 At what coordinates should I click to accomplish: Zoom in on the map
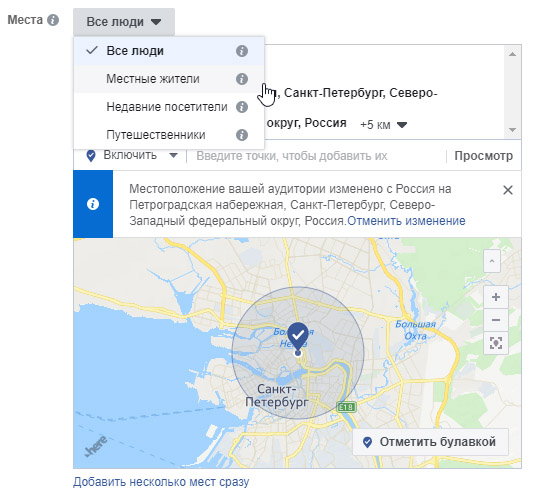[496, 297]
